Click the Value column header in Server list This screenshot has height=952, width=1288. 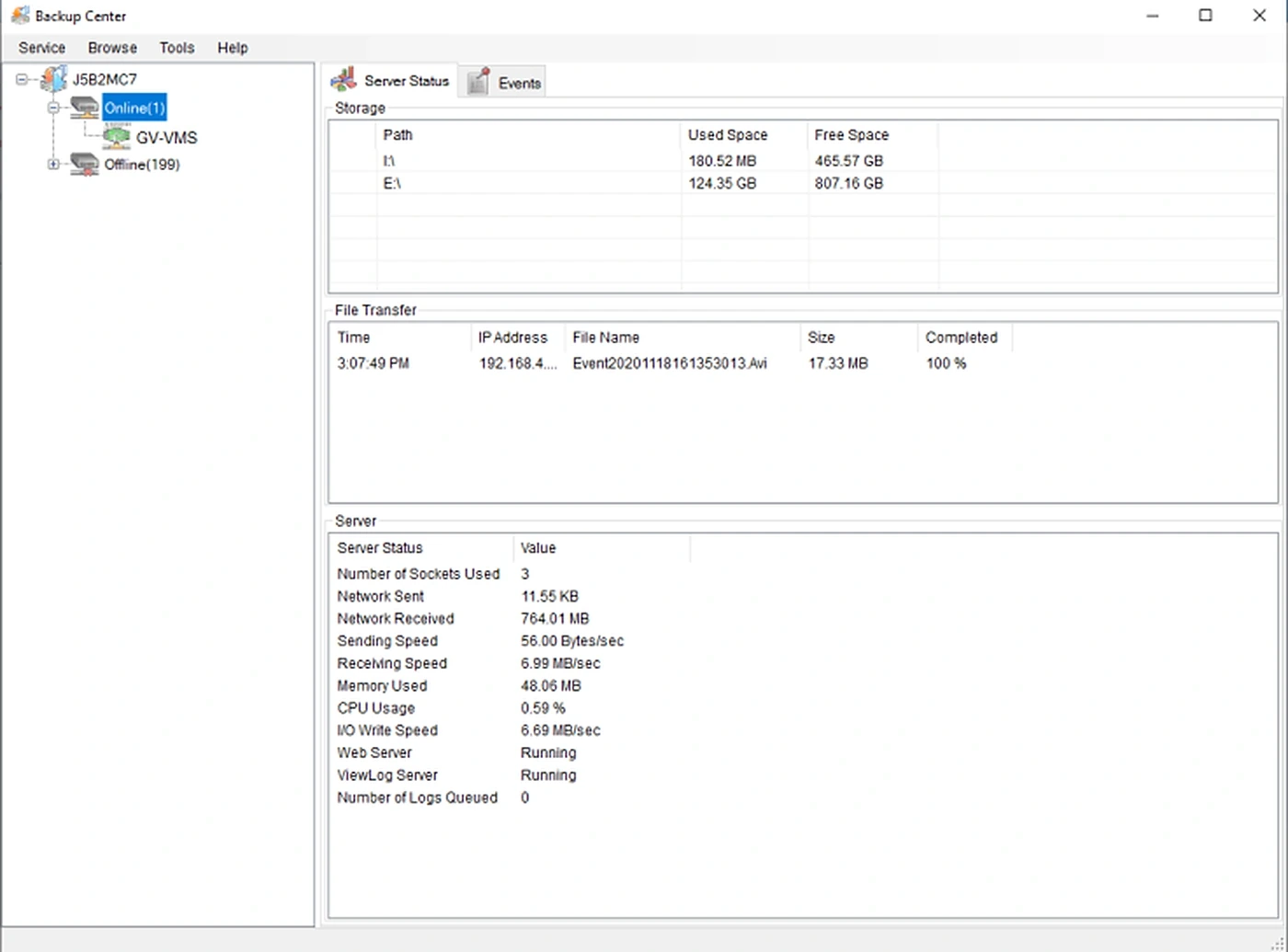point(602,548)
